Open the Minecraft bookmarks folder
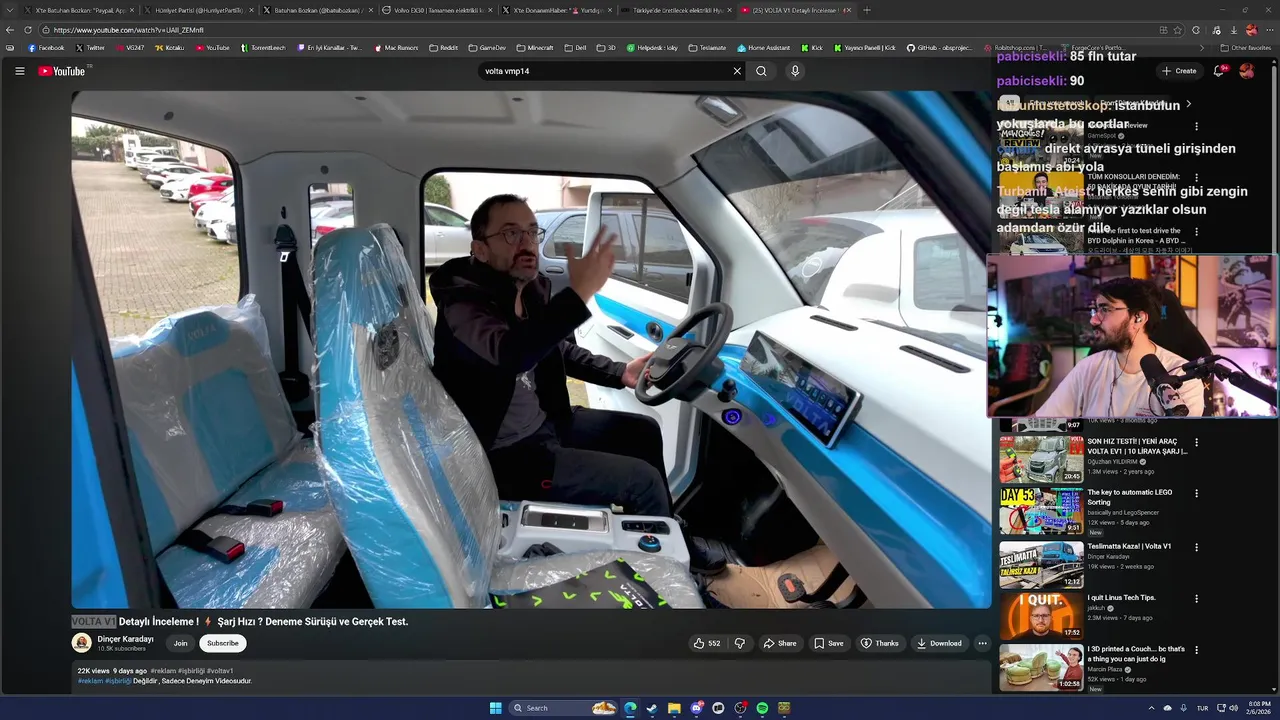 click(535, 47)
